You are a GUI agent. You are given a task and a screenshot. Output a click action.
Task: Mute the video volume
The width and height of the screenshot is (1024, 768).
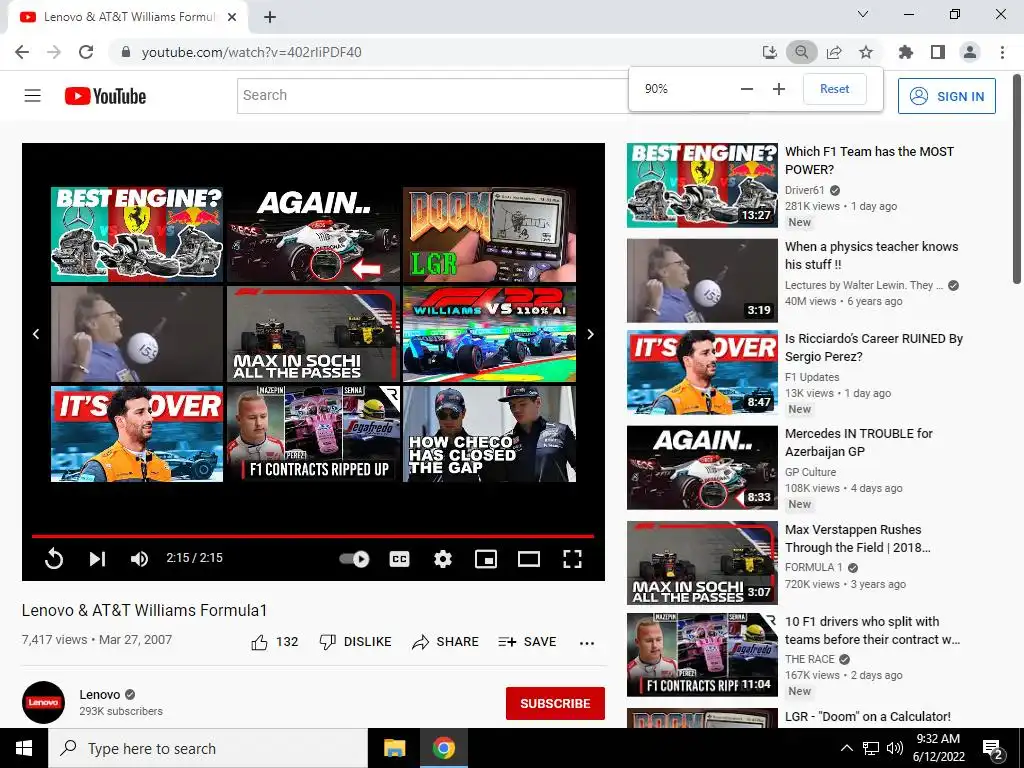139,558
